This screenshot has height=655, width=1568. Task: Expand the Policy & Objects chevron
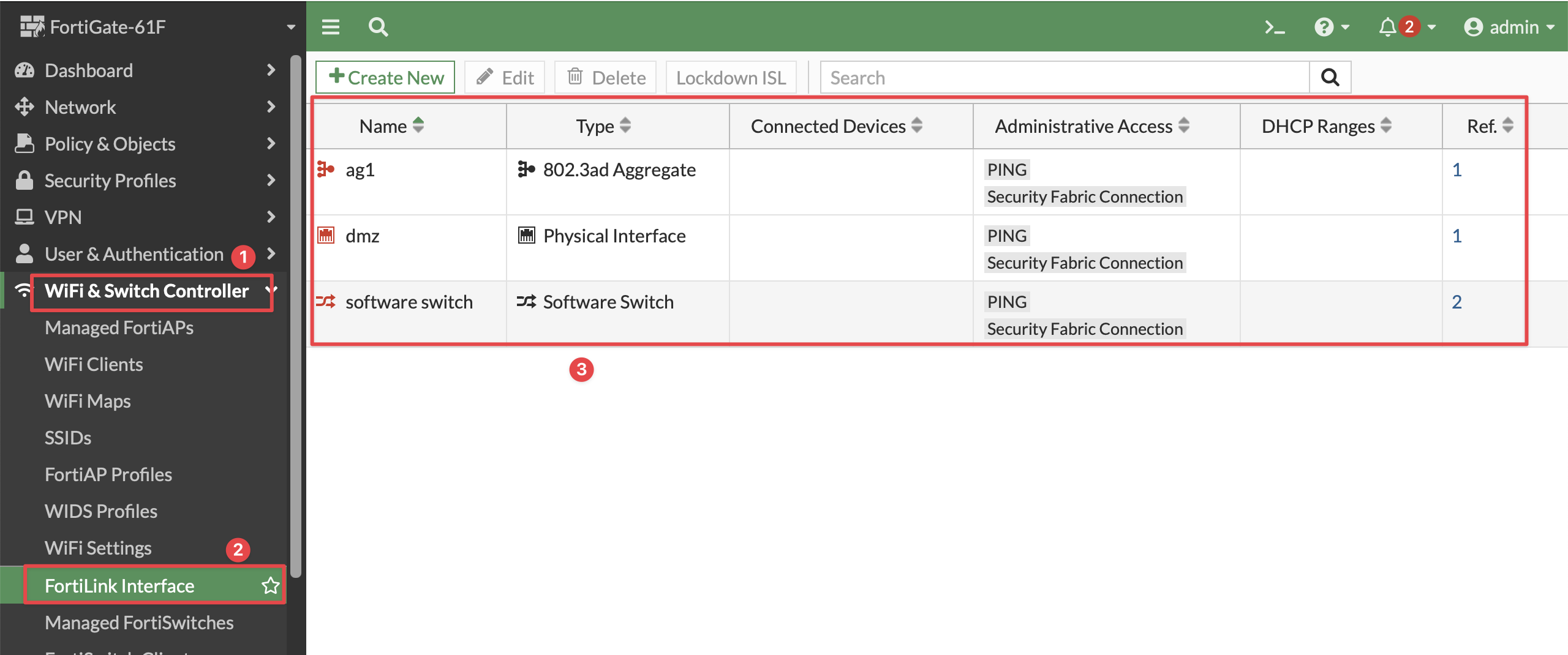point(271,144)
